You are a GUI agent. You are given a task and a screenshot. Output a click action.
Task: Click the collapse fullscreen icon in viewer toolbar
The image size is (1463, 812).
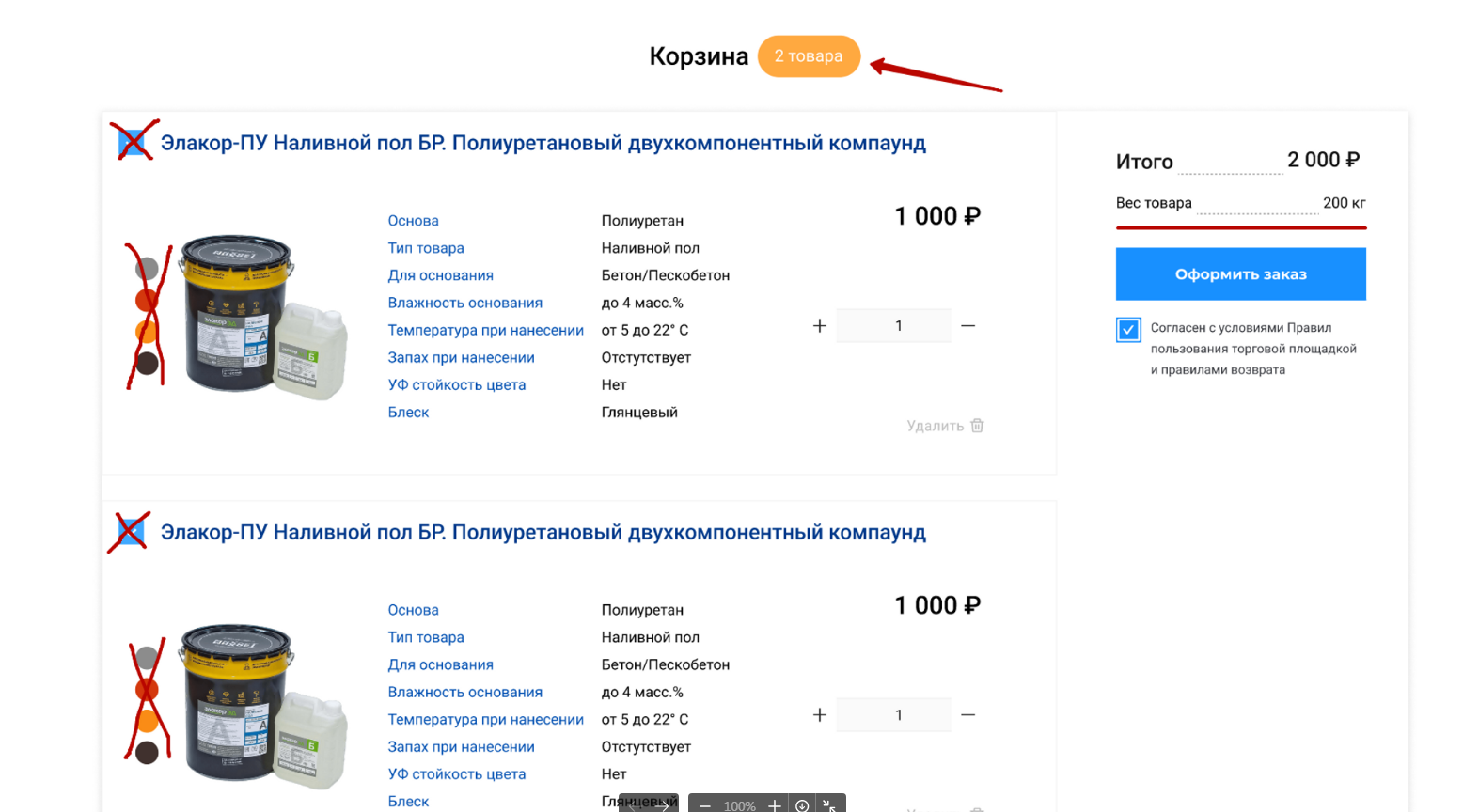click(x=829, y=805)
